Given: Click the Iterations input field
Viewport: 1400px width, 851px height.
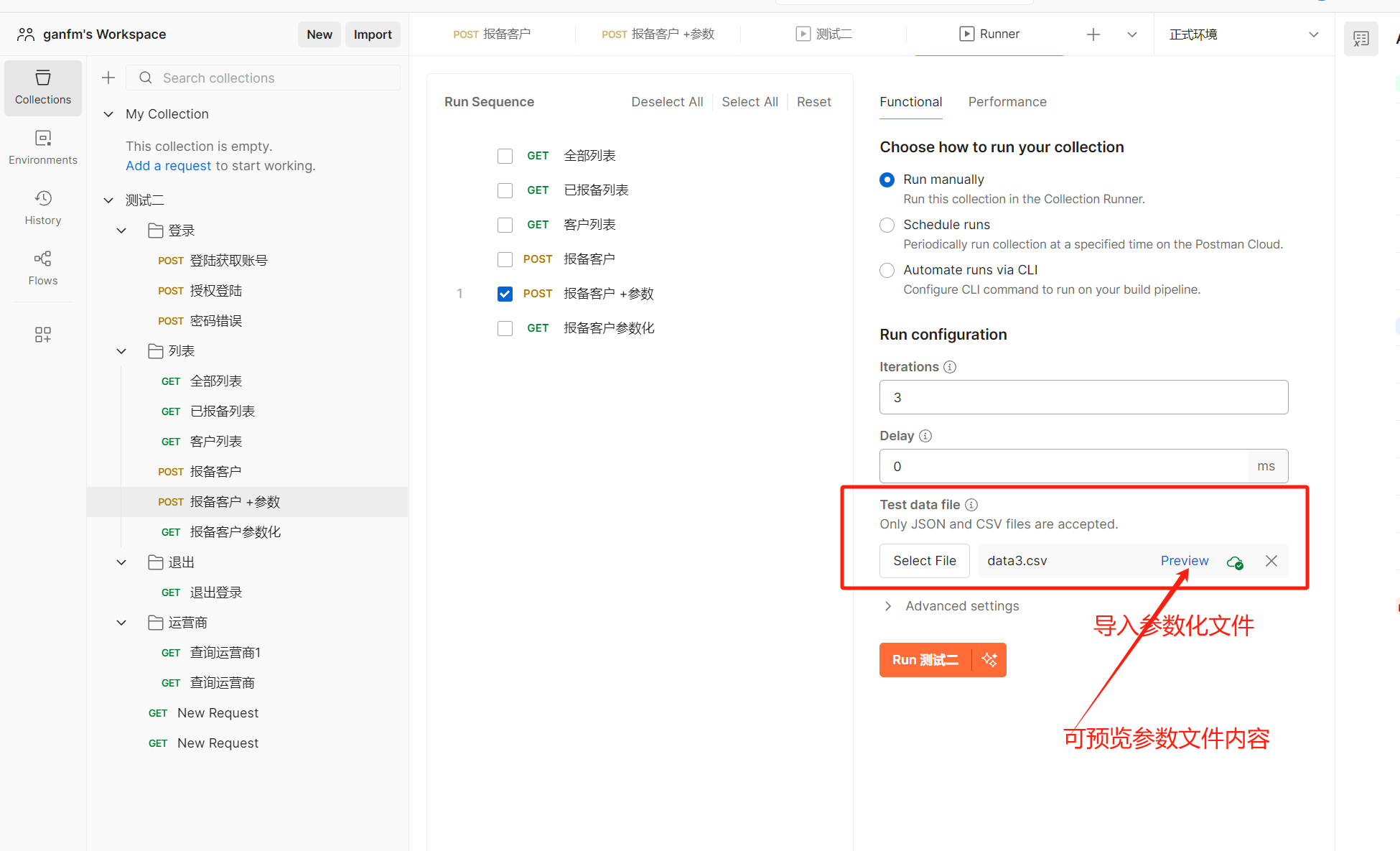Looking at the screenshot, I should 1083,397.
